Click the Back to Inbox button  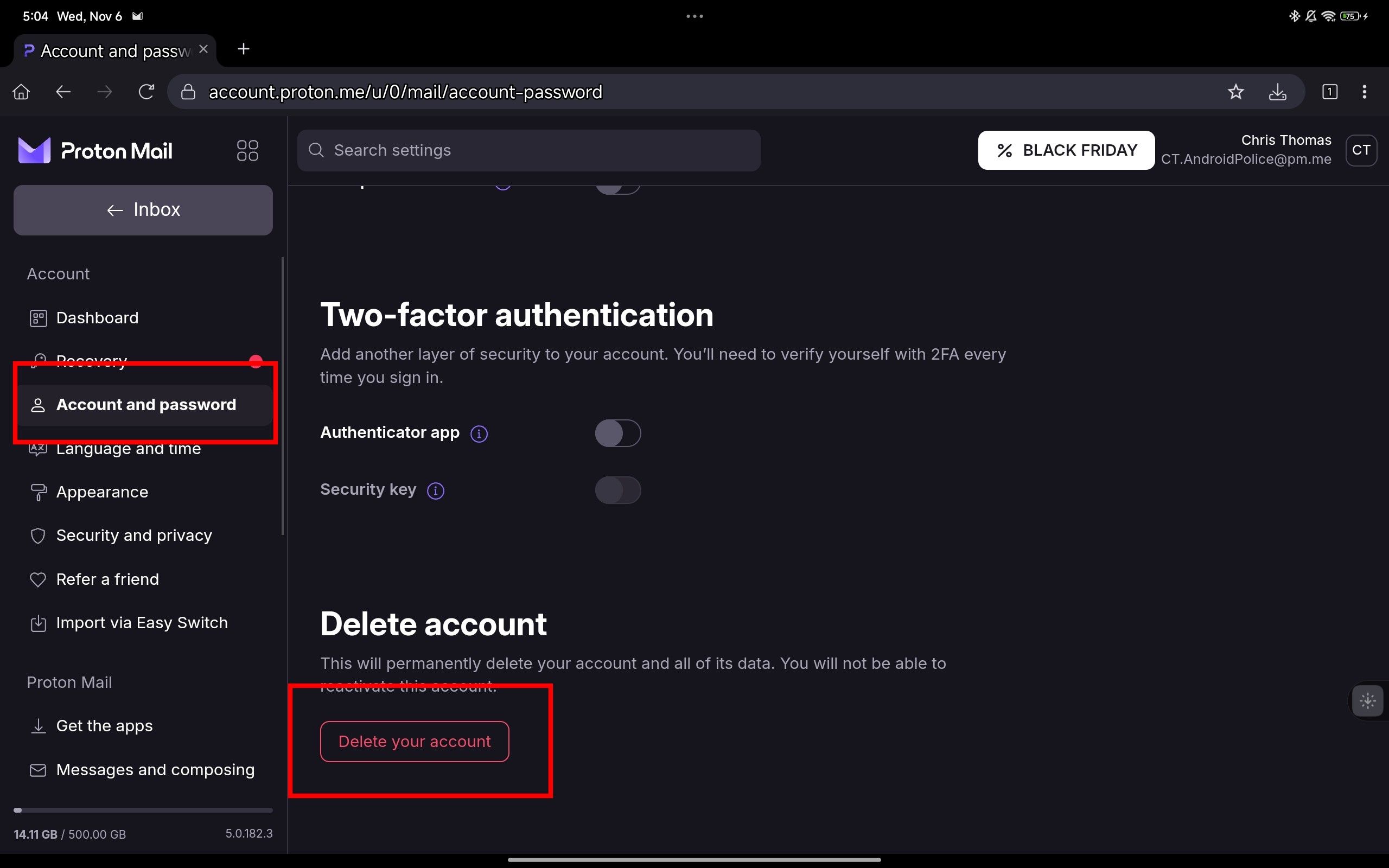tap(143, 209)
